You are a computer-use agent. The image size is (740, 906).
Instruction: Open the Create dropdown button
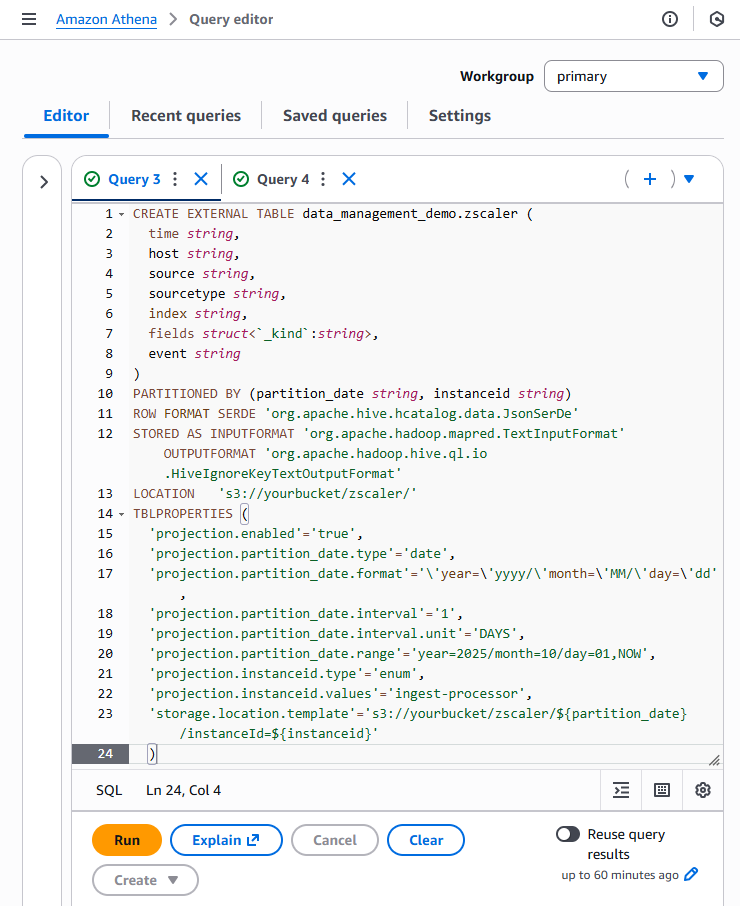[145, 880]
